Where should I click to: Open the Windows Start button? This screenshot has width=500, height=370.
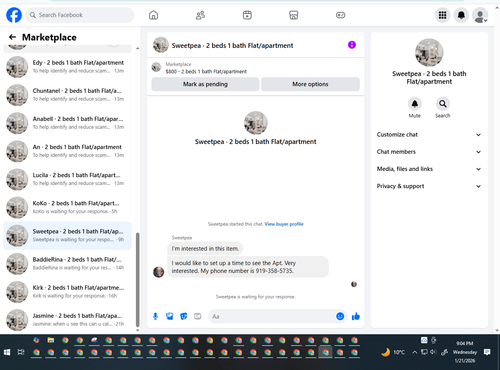[7, 352]
